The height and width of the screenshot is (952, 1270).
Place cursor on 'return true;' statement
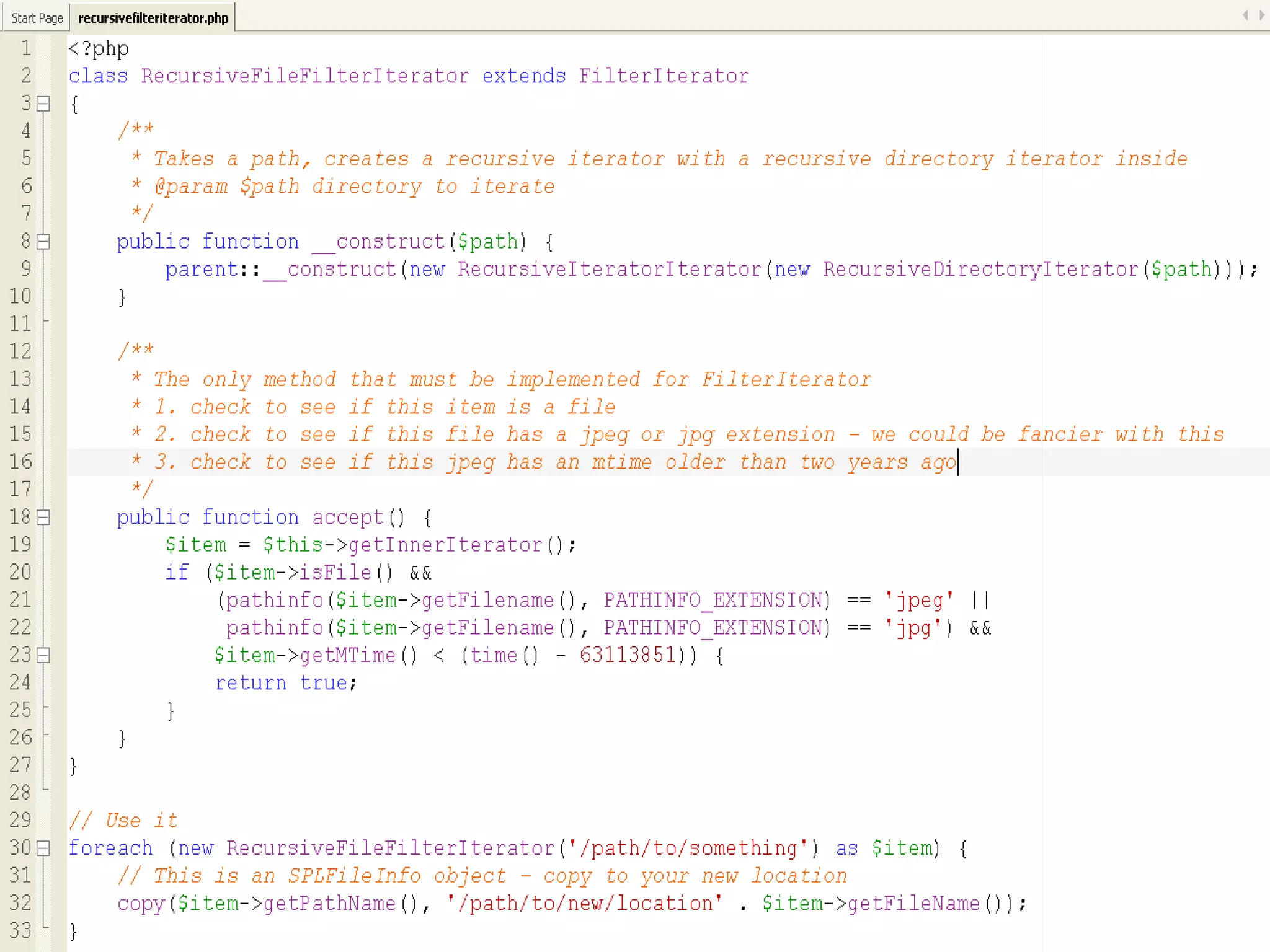click(x=285, y=683)
